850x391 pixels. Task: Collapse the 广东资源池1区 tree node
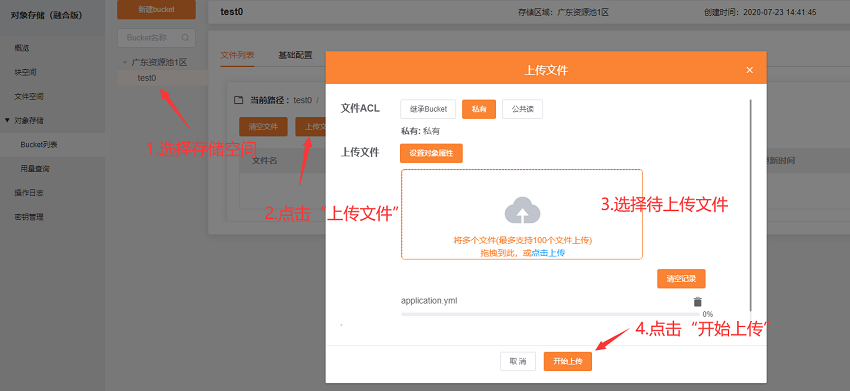coord(125,63)
